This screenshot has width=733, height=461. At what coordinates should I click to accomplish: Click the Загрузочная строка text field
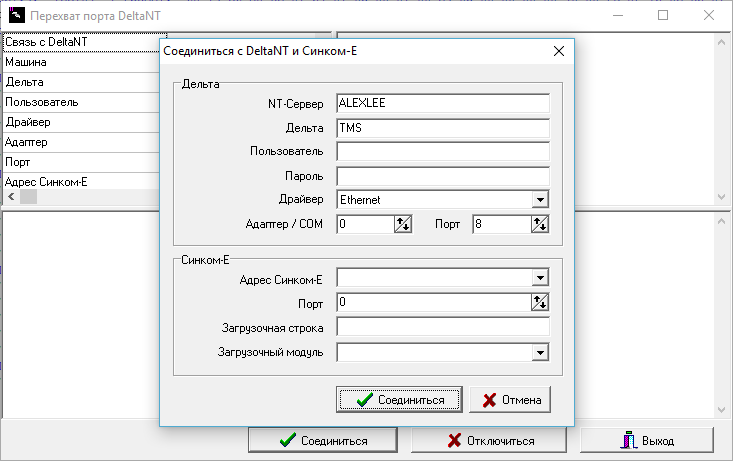coord(443,327)
